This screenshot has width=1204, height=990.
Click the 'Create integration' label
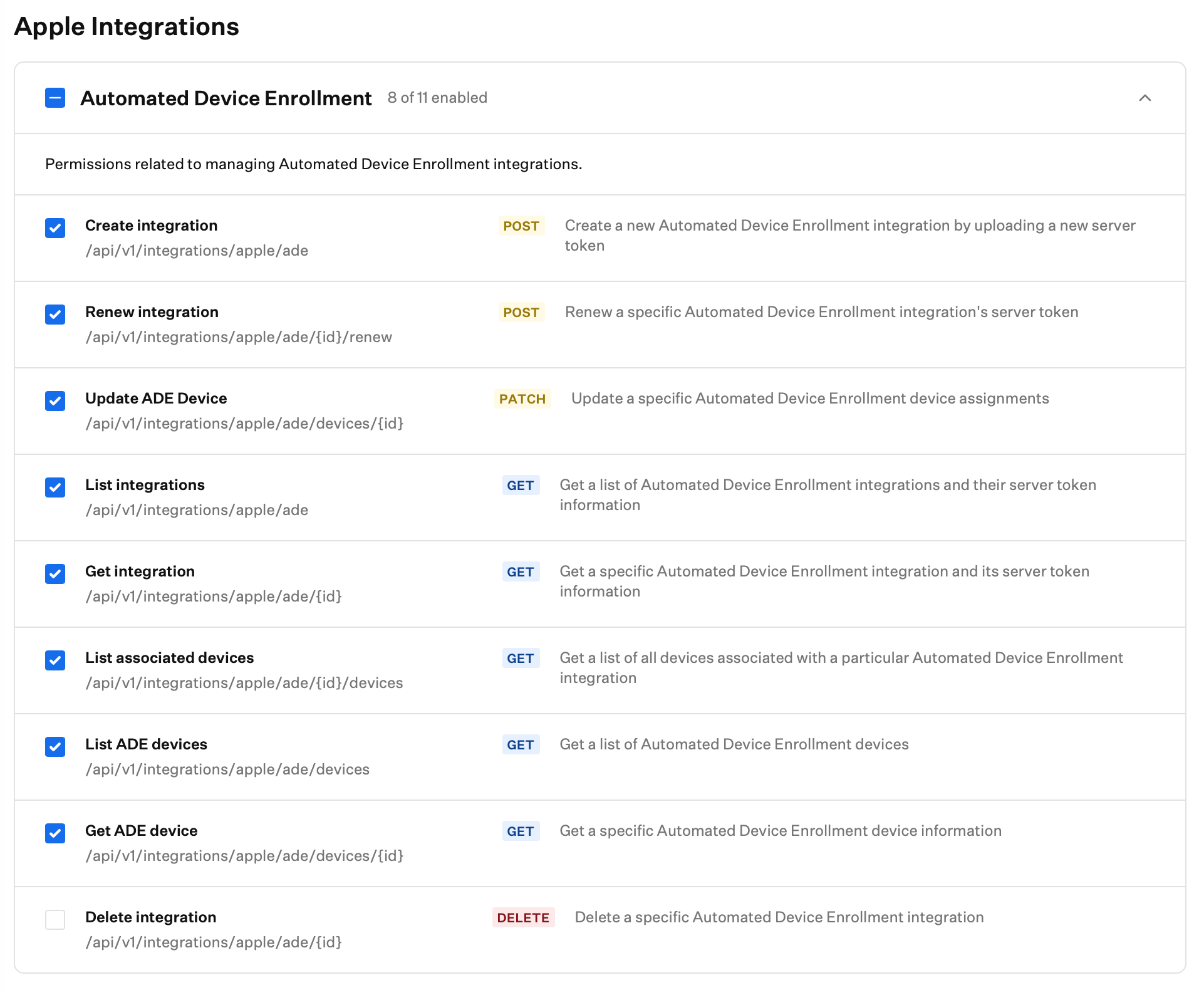coord(152,226)
